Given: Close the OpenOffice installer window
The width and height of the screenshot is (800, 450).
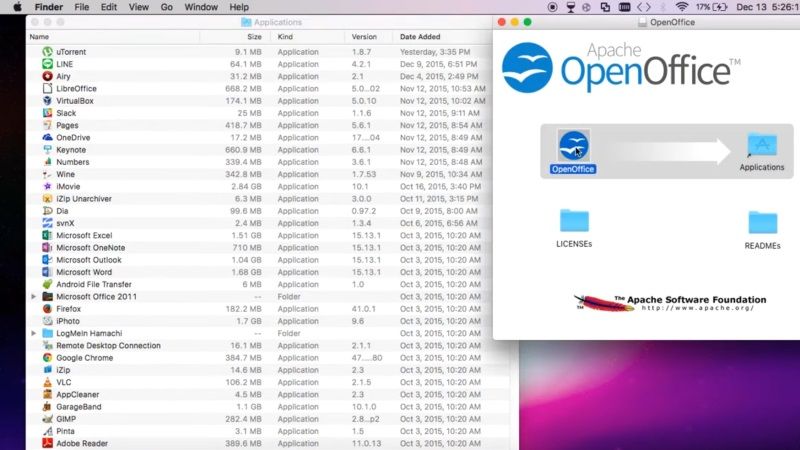Looking at the screenshot, I should tap(502, 22).
